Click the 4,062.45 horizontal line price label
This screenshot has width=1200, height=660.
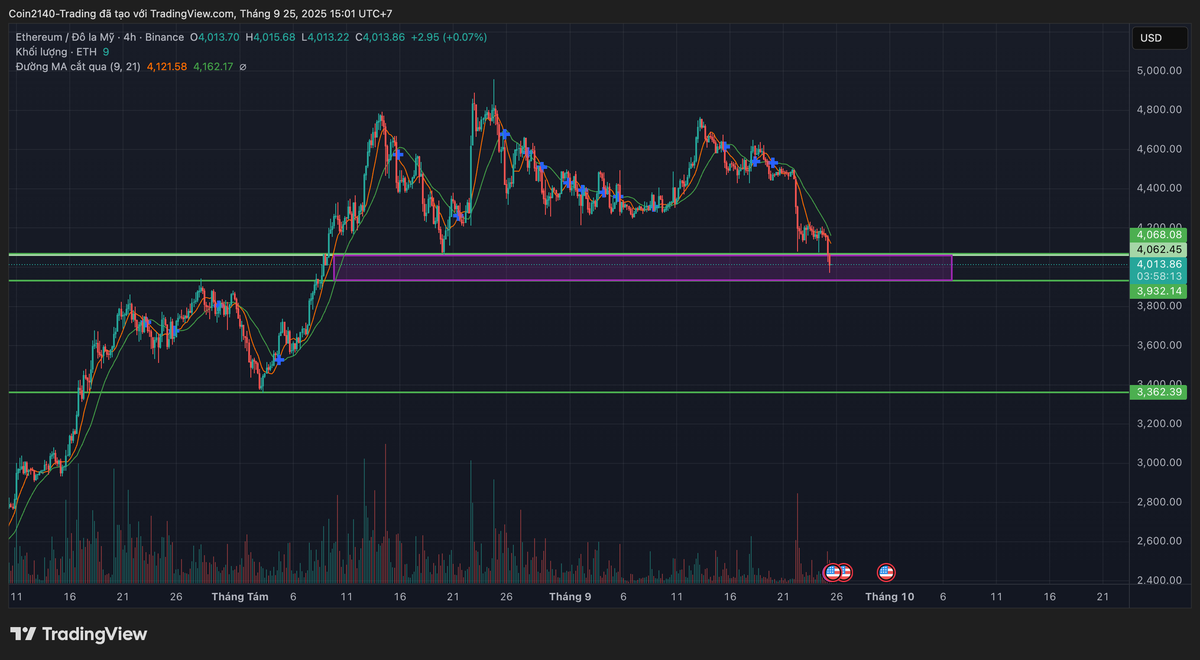click(x=1159, y=249)
